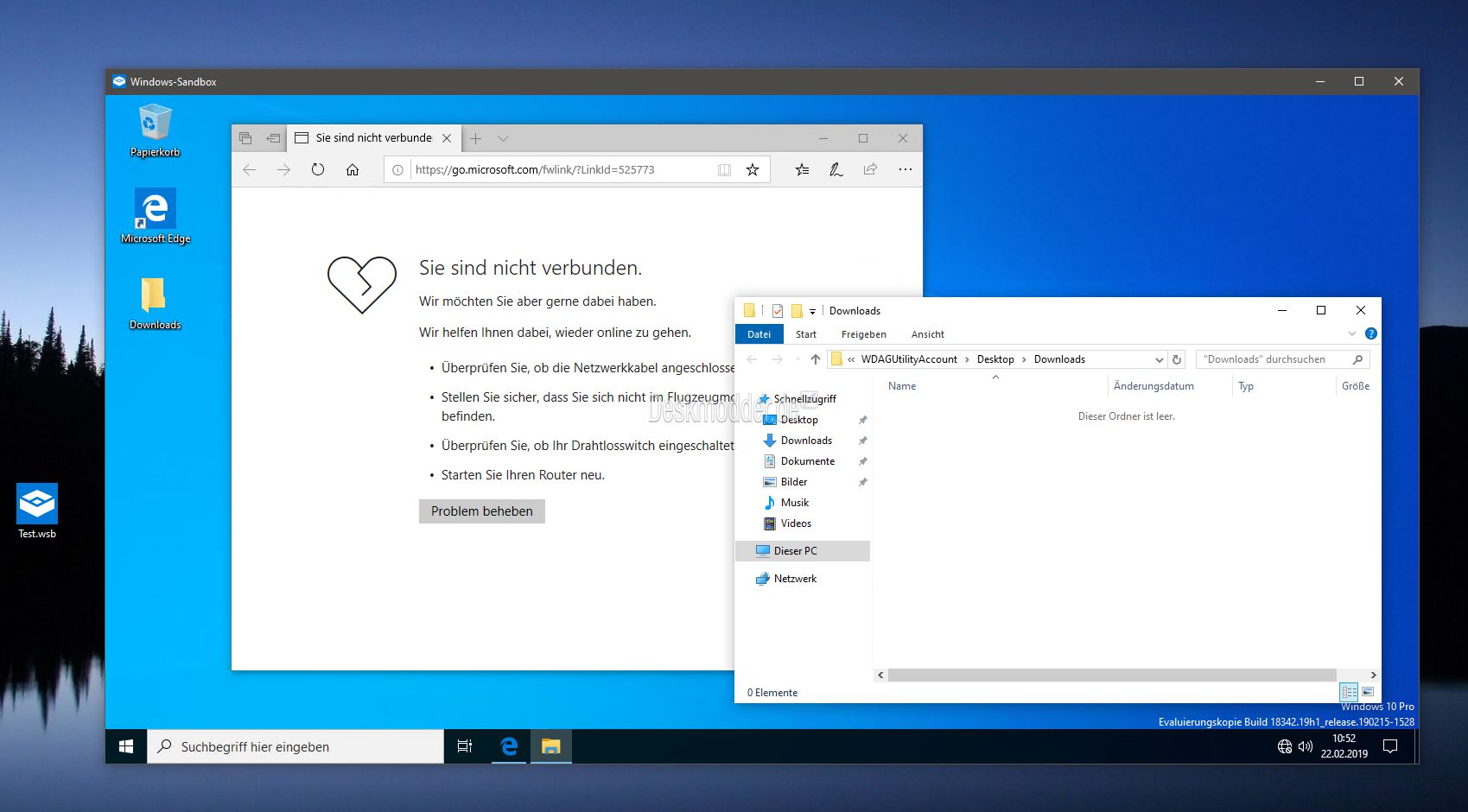
Task: Click the Edge taskbar icon
Action: (x=509, y=746)
